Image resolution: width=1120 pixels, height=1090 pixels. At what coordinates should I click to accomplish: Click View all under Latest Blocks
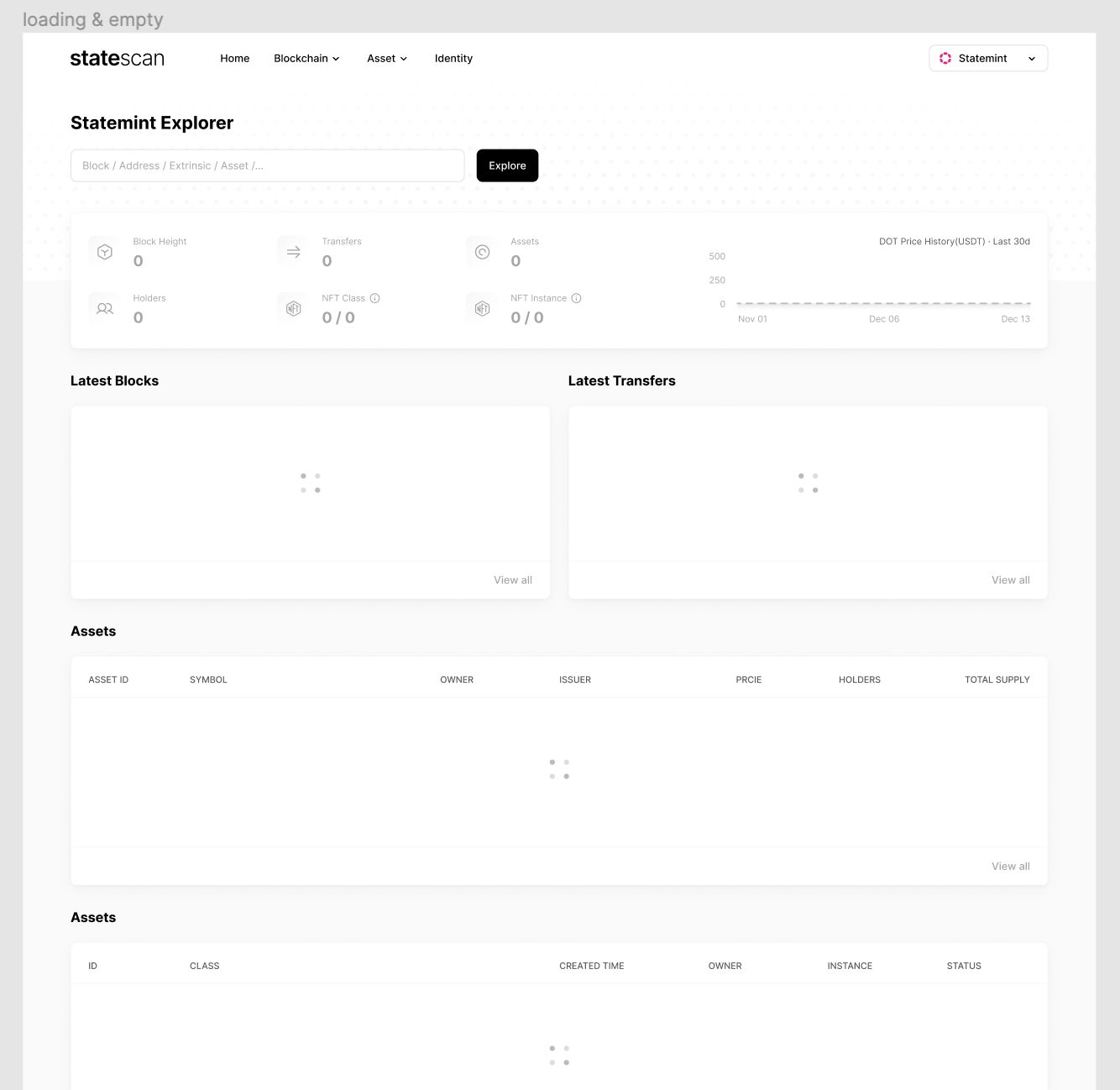513,579
